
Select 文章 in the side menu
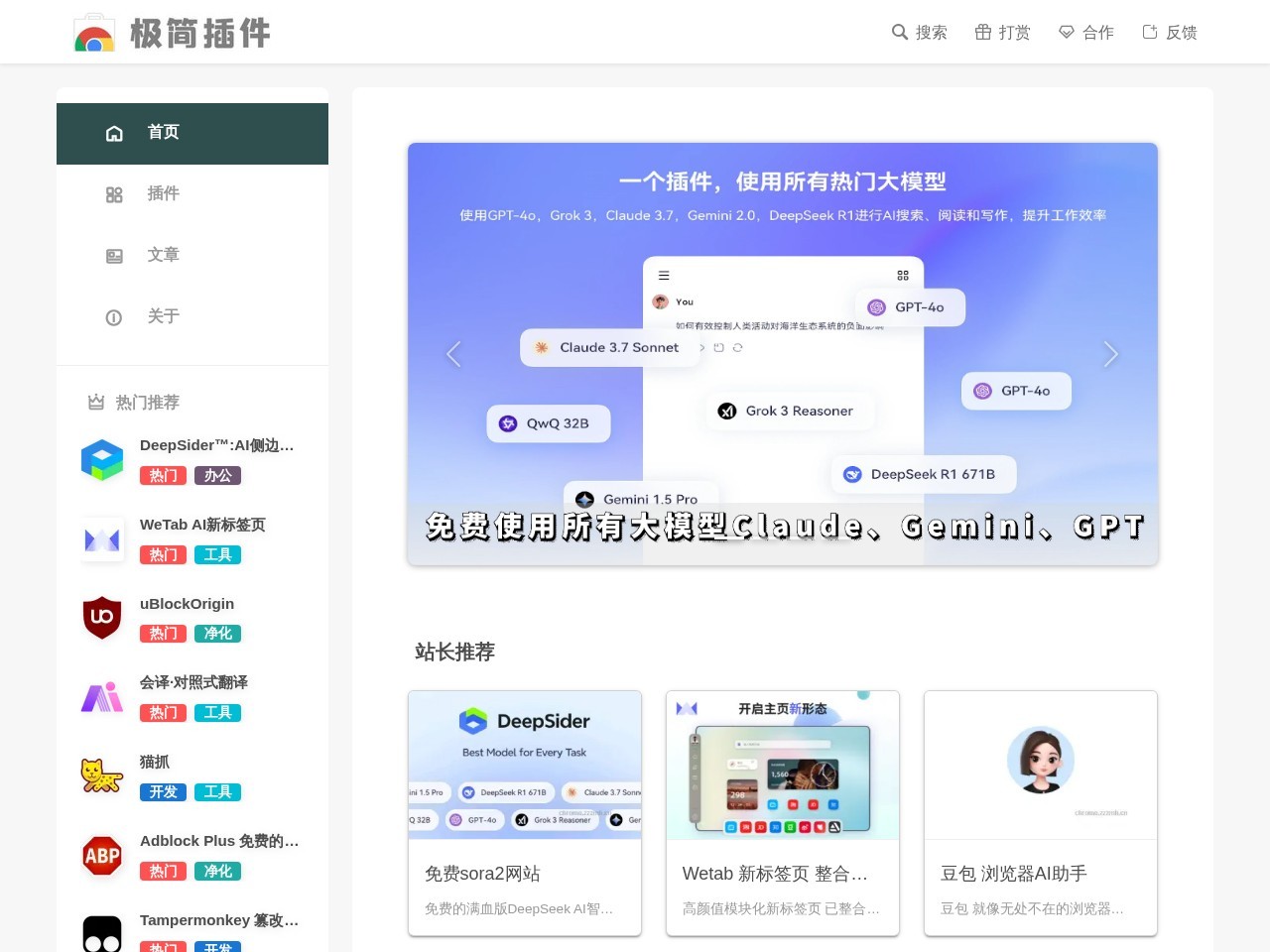click(x=192, y=257)
